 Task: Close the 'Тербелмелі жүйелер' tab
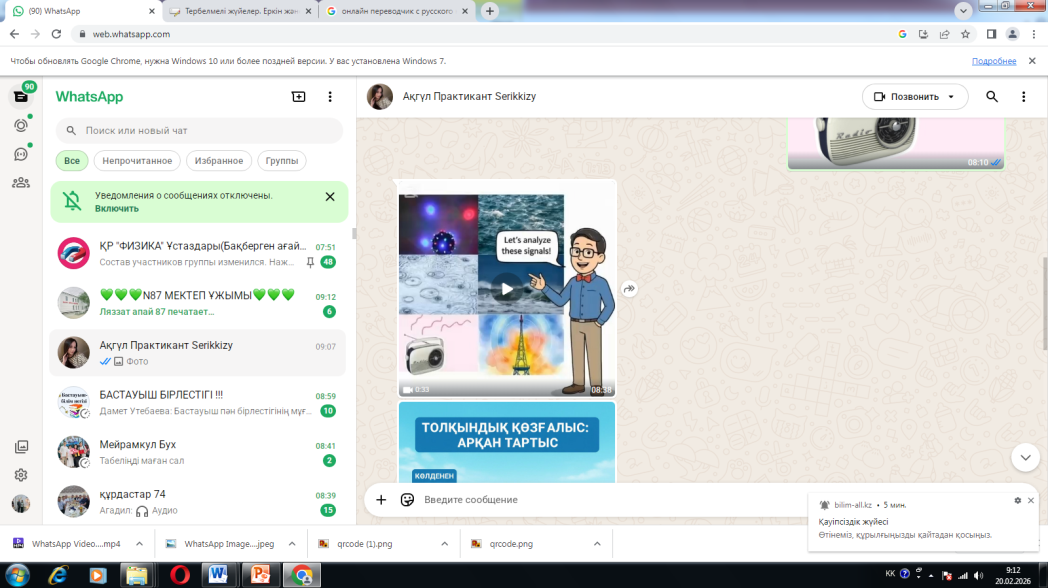point(308,11)
